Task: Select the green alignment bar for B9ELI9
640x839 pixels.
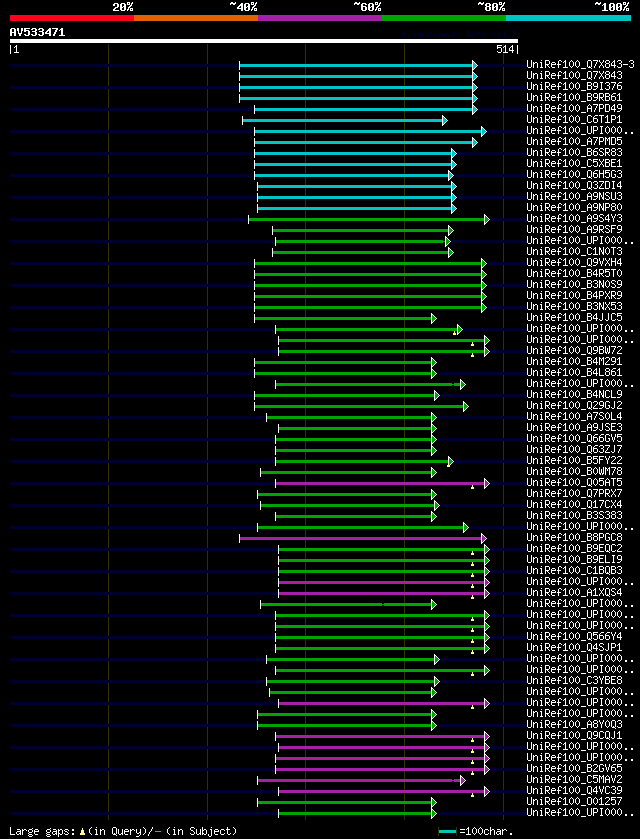Action: pyautogui.click(x=384, y=560)
